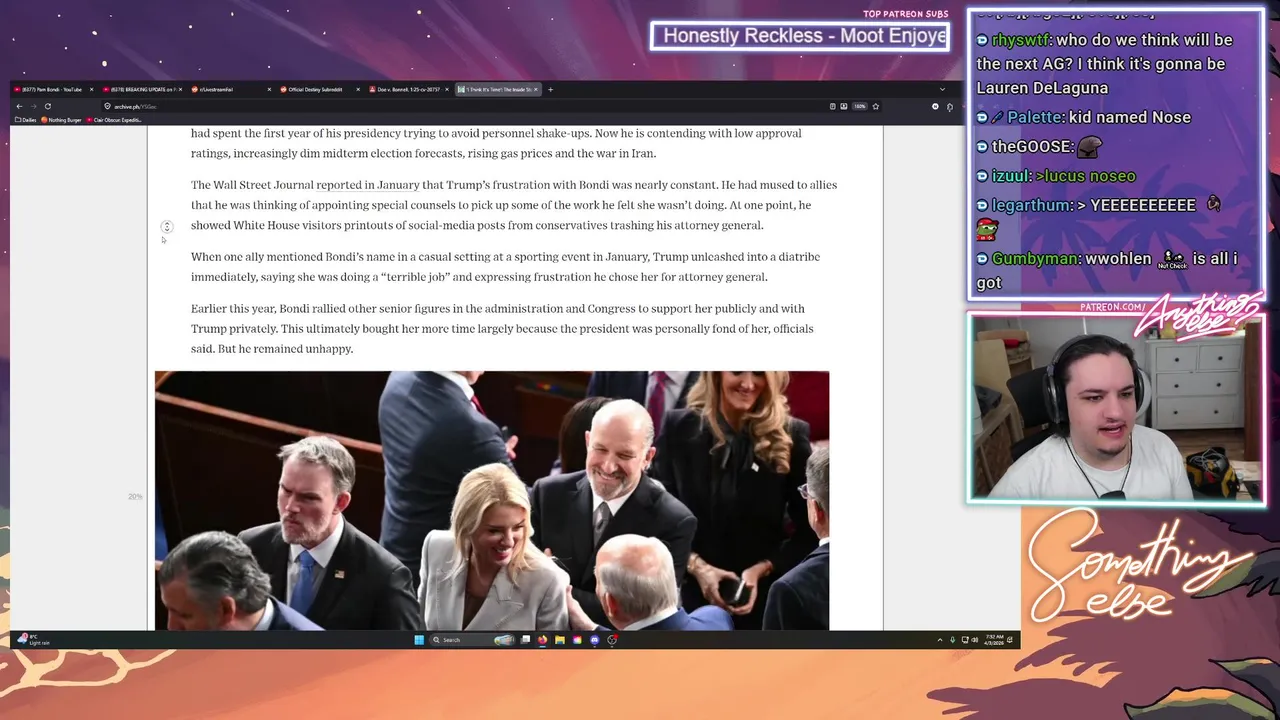This screenshot has height=720, width=1280.
Task: Reload the archive.ph page
Action: 47,106
